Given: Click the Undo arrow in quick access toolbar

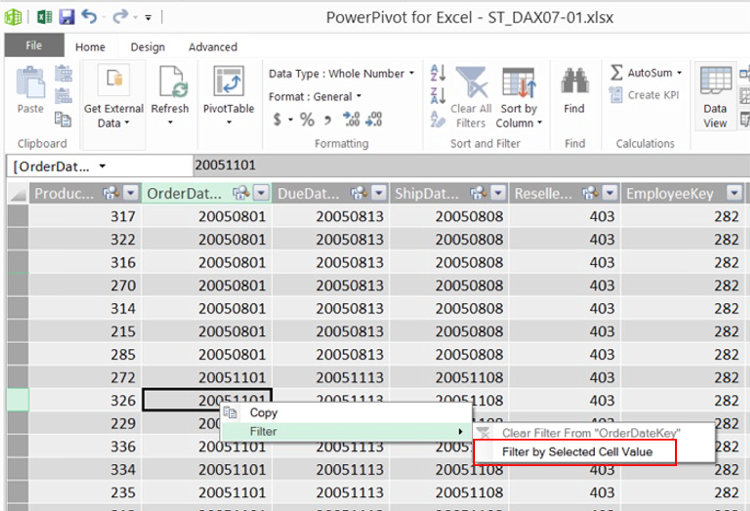Looking at the screenshot, I should [x=90, y=17].
